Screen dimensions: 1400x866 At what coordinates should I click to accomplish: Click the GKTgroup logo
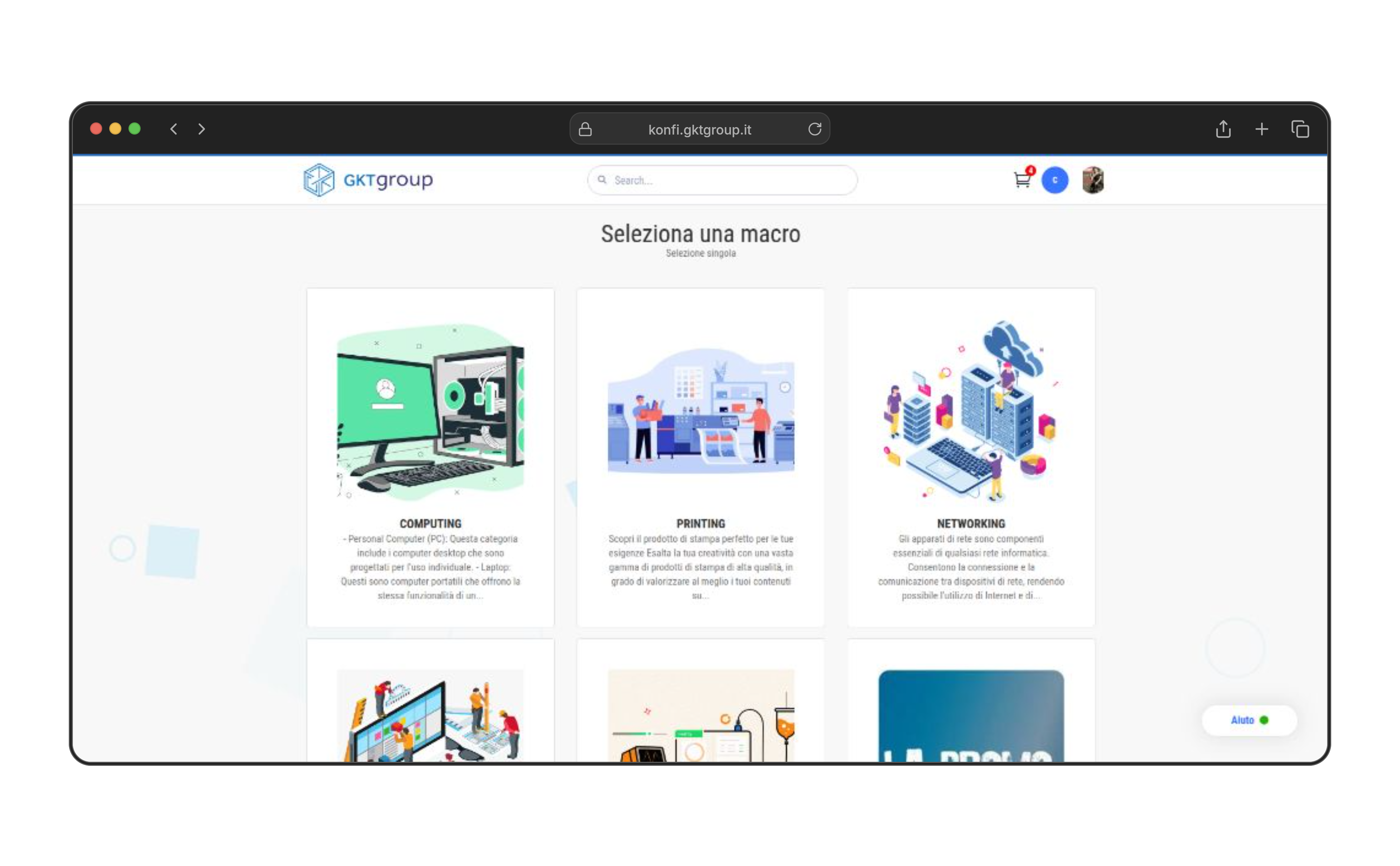(x=368, y=180)
